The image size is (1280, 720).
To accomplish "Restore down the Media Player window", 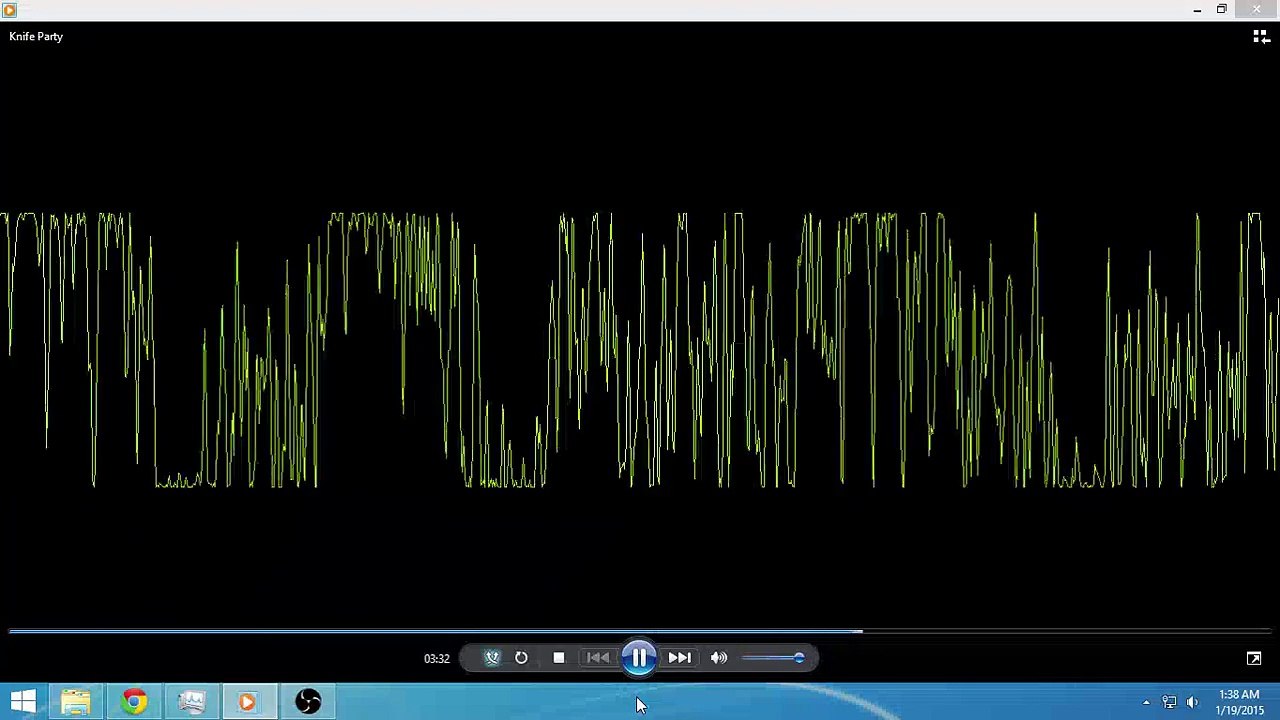I will 1221,10.
